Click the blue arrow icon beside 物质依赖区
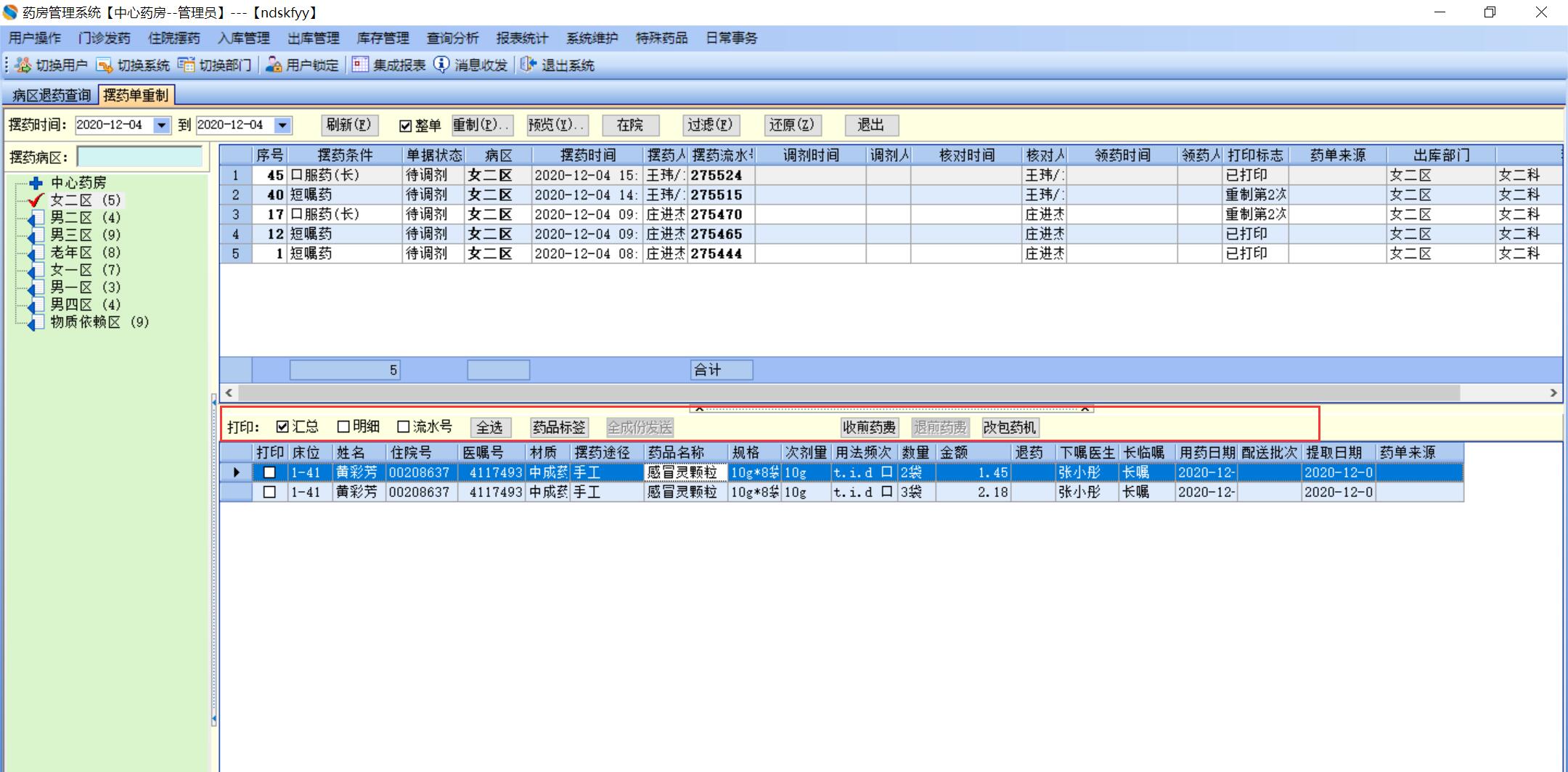 click(36, 322)
